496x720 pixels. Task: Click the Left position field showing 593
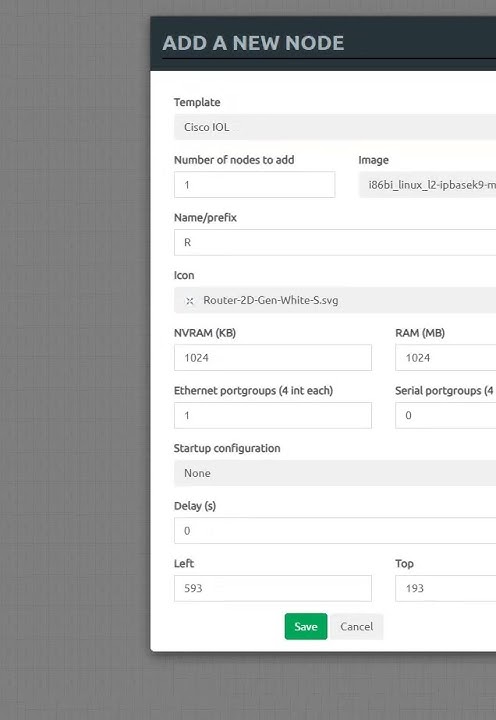[273, 588]
